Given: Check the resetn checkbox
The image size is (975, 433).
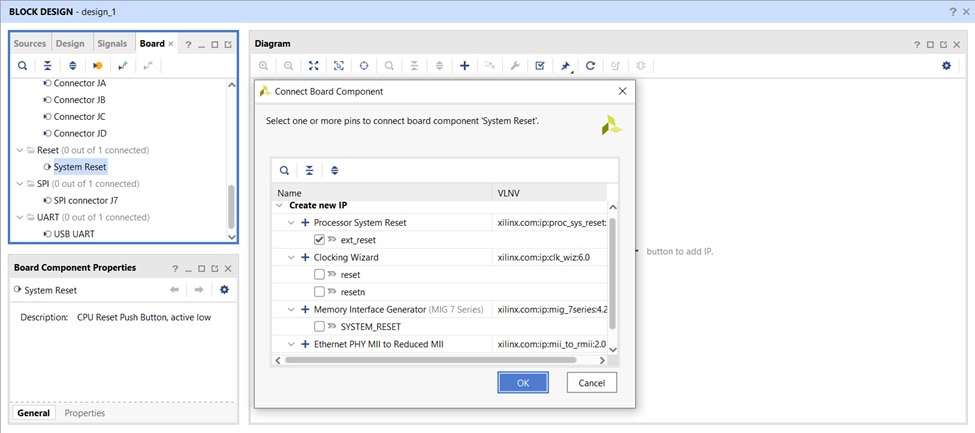Looking at the screenshot, I should click(x=320, y=292).
